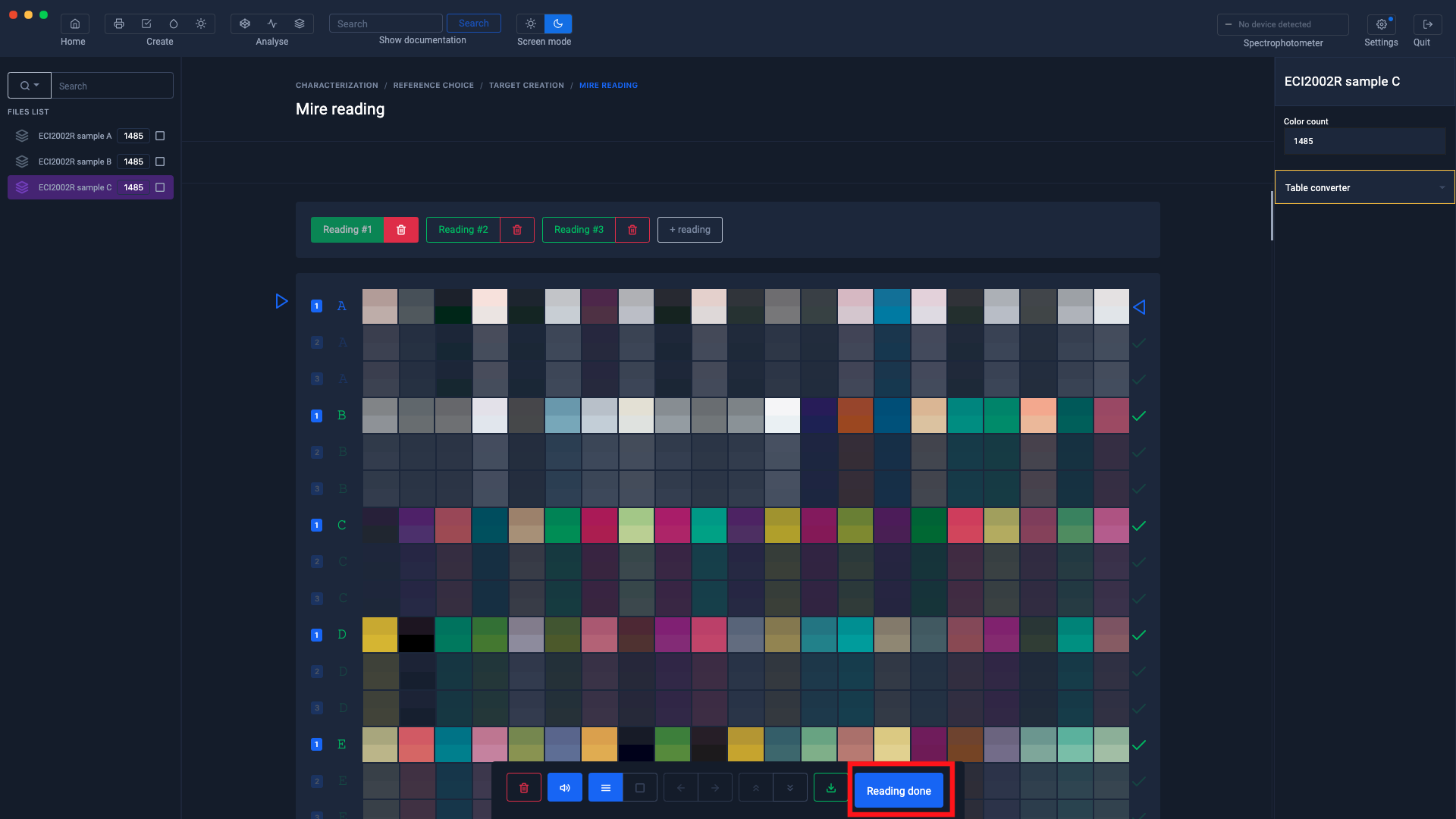Click the documentation Search button
The width and height of the screenshot is (1456, 819).
[x=474, y=24]
